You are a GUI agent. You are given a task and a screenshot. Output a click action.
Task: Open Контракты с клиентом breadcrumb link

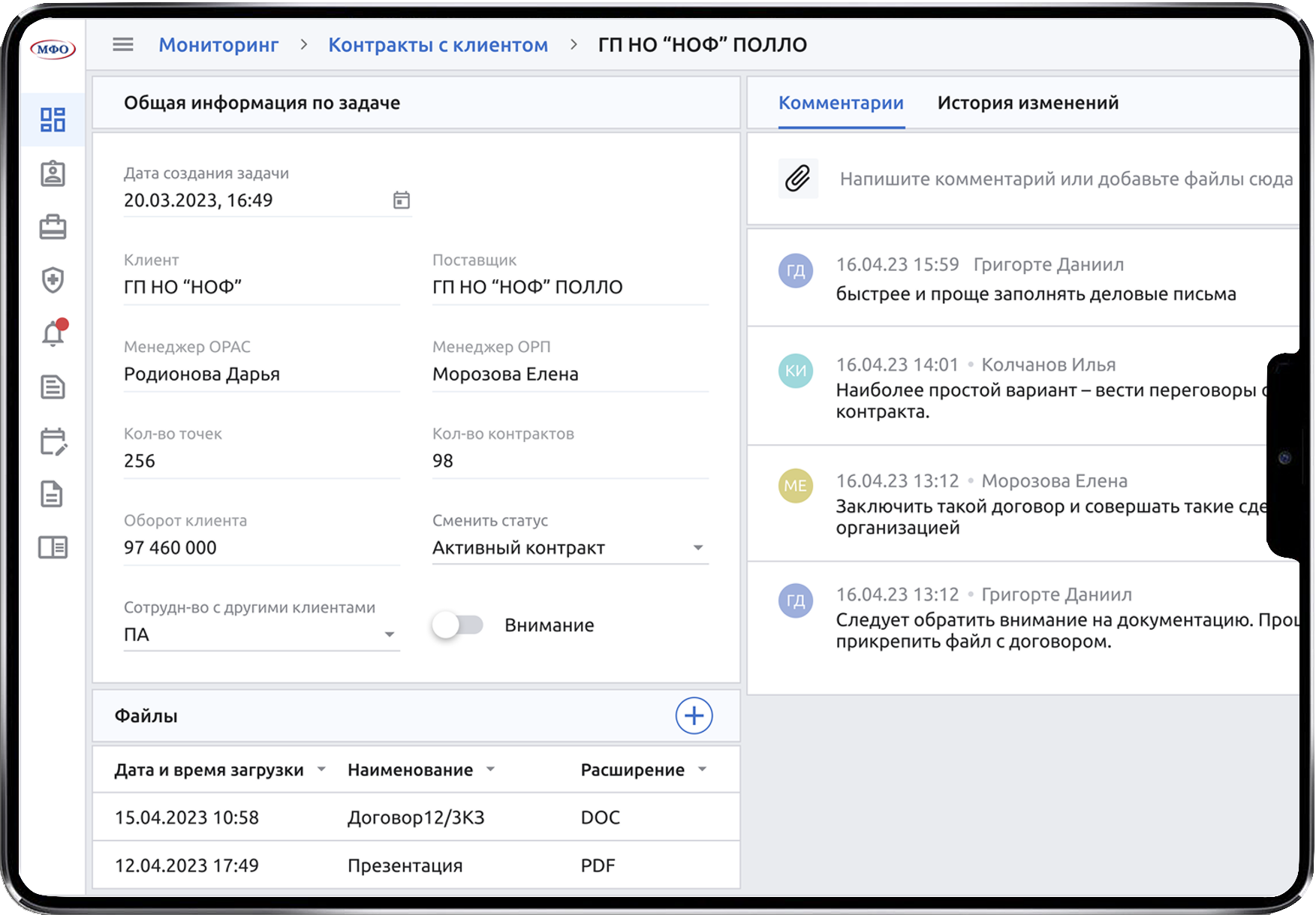click(438, 44)
